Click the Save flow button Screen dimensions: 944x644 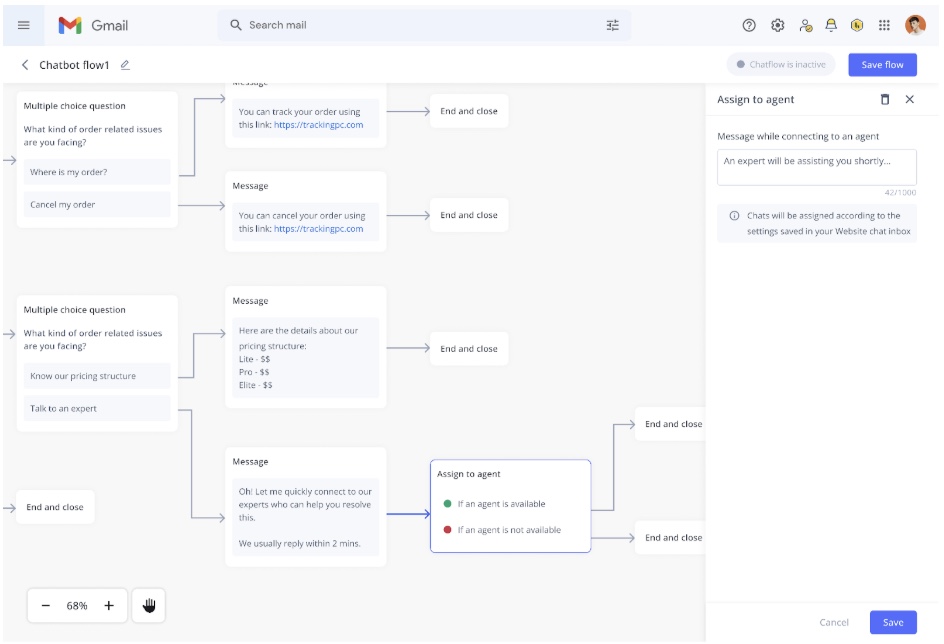[882, 65]
